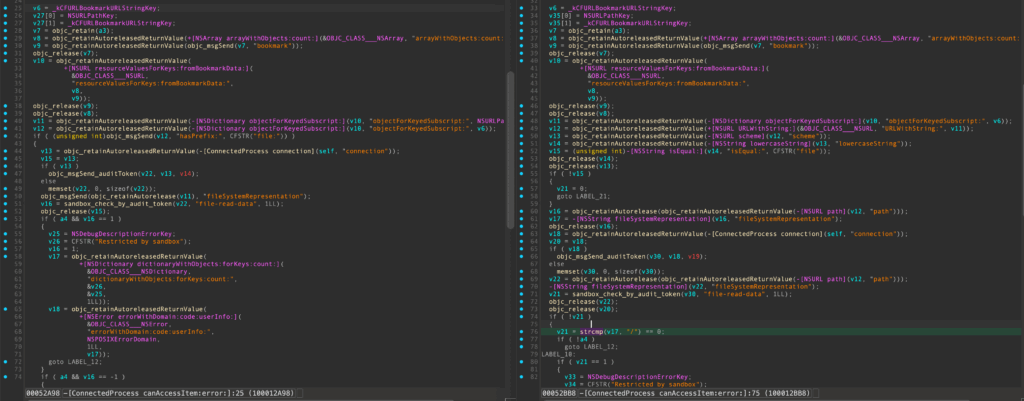This screenshot has width=1024, height=401.
Task: Toggle breakpoint dot at left pane line 47
Action: pos(6,174)
